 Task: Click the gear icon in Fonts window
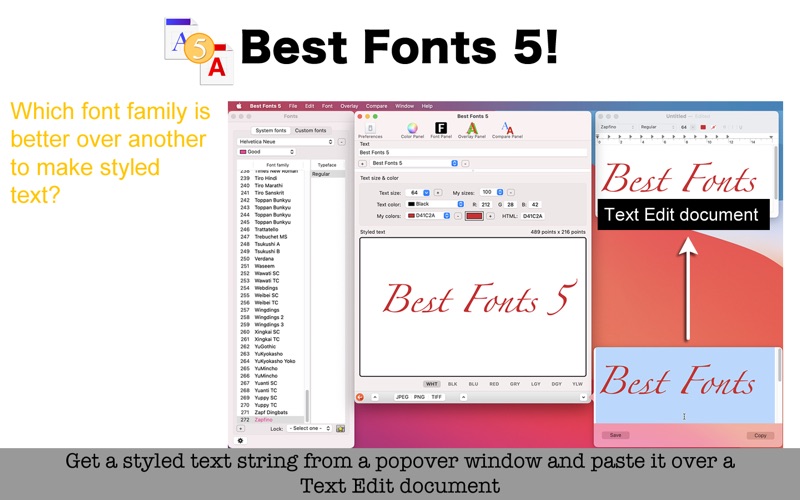(240, 440)
